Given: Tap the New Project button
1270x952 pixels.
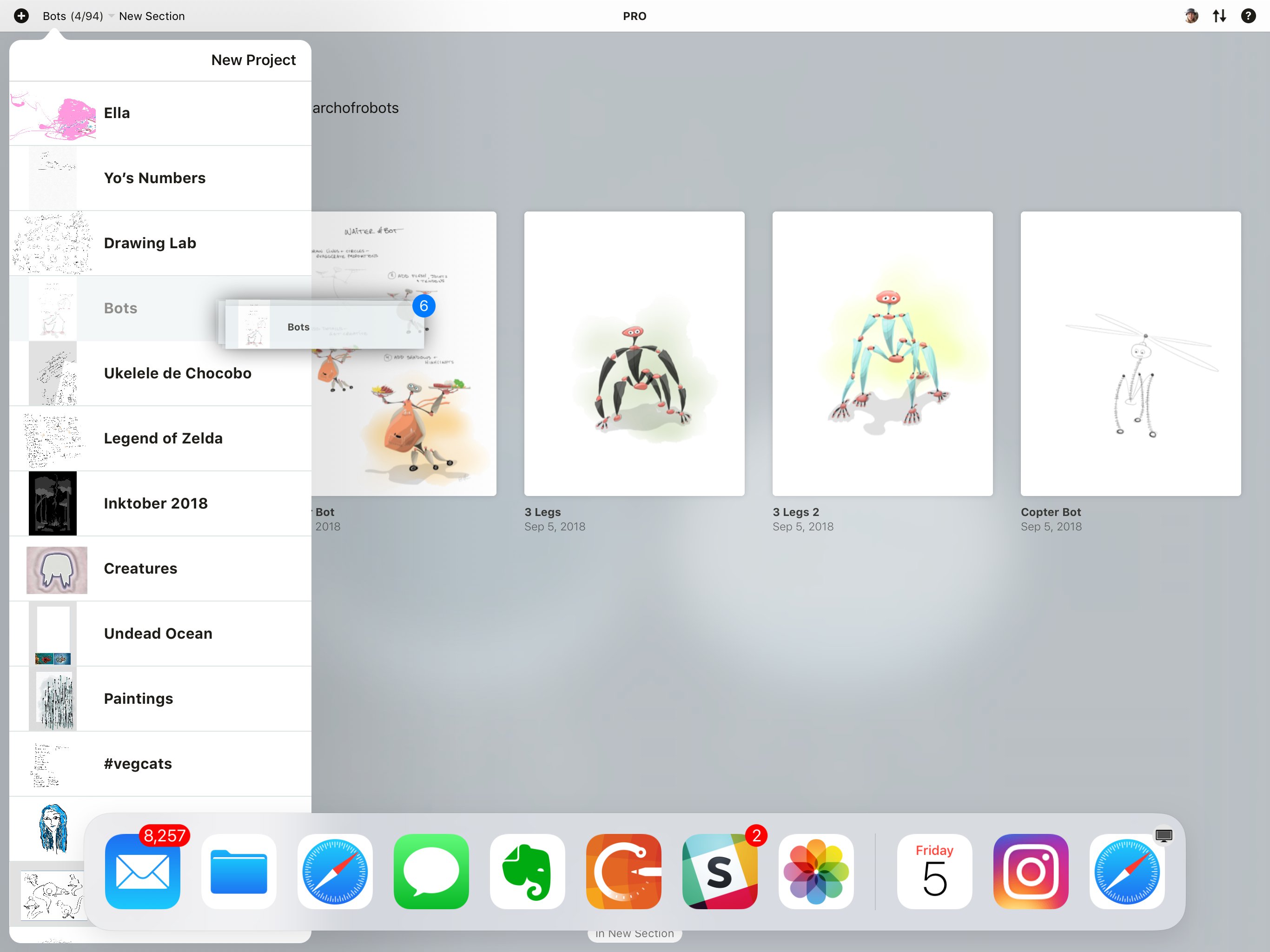Looking at the screenshot, I should [x=253, y=59].
